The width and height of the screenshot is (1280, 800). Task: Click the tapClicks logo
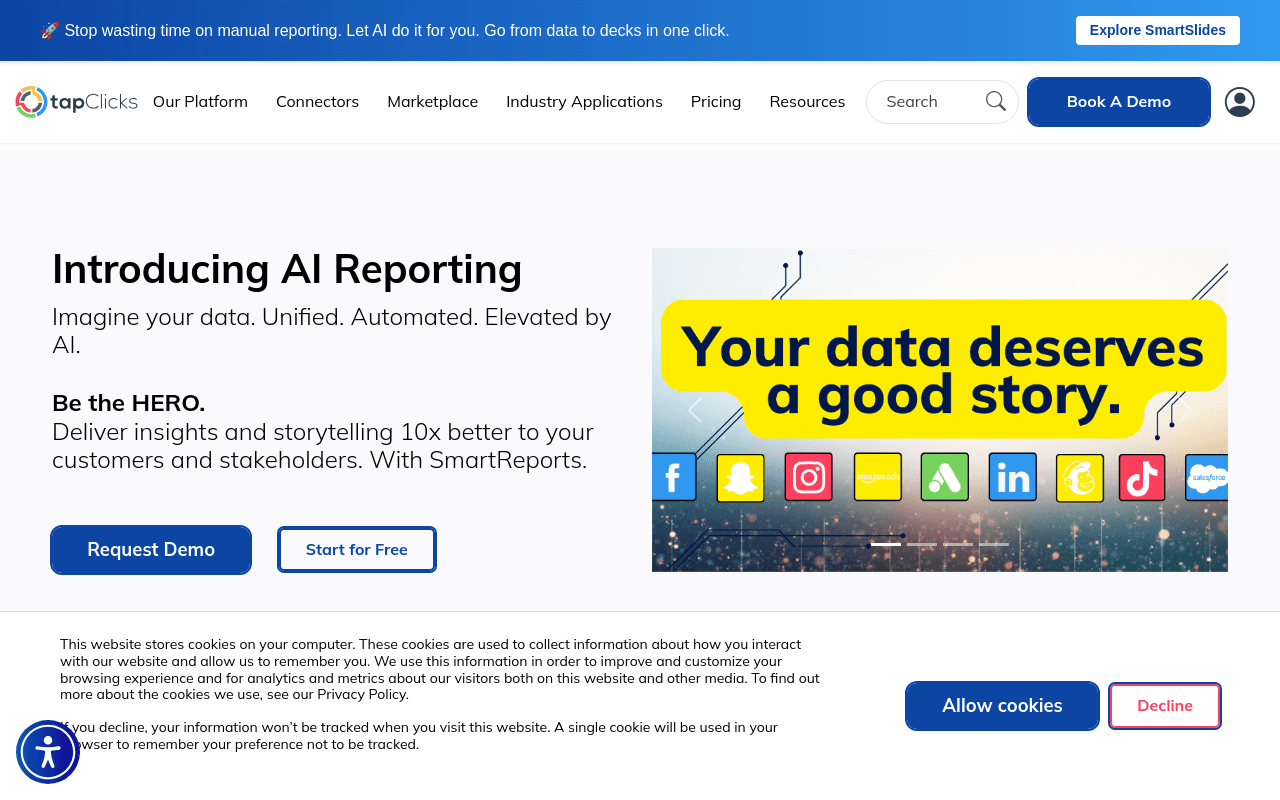pos(77,101)
